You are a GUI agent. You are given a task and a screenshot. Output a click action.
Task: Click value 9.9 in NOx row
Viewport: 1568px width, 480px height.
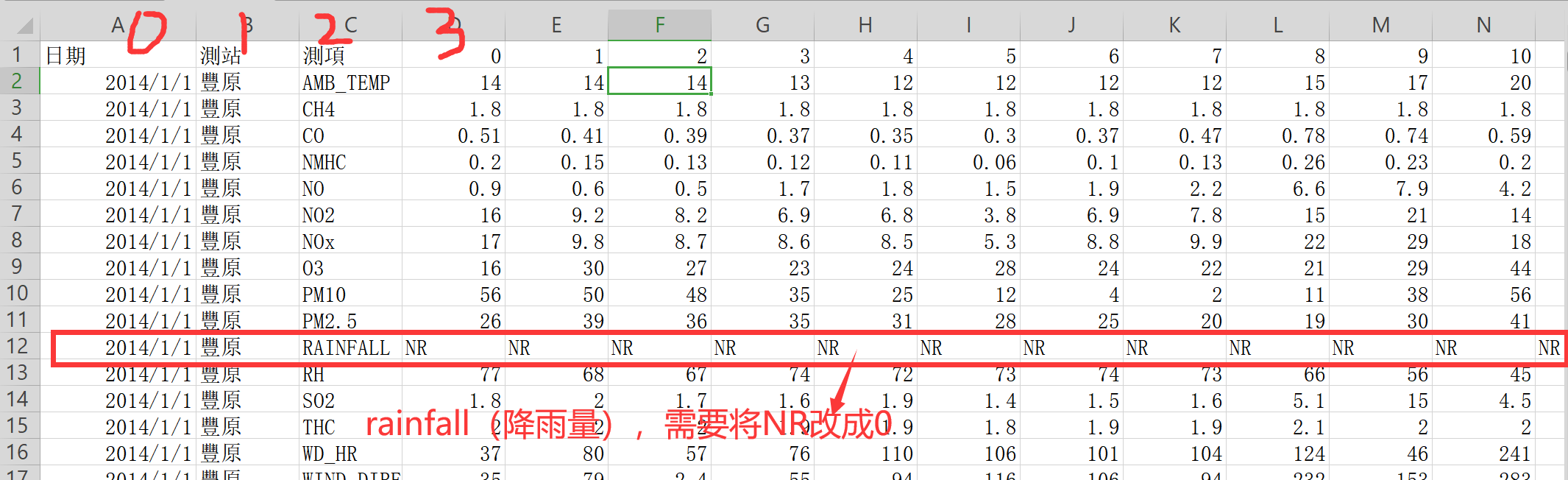click(1174, 241)
